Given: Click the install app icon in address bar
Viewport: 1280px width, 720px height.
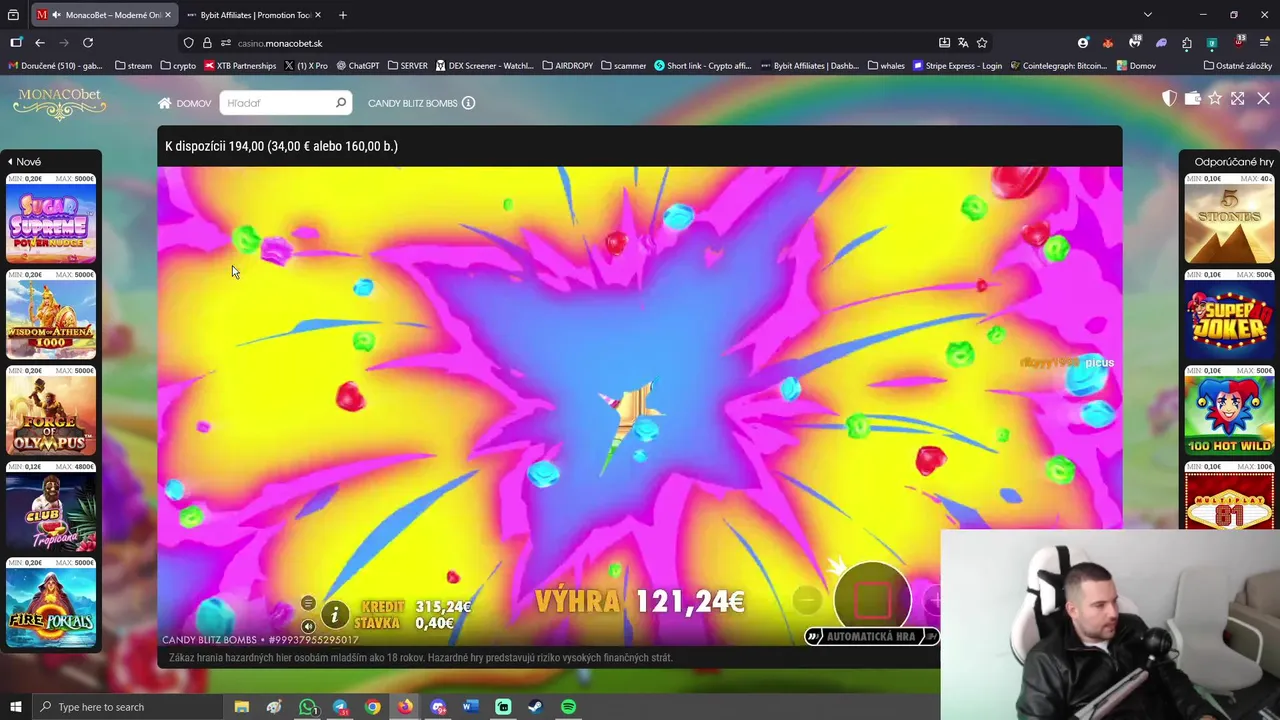Looking at the screenshot, I should (x=944, y=43).
